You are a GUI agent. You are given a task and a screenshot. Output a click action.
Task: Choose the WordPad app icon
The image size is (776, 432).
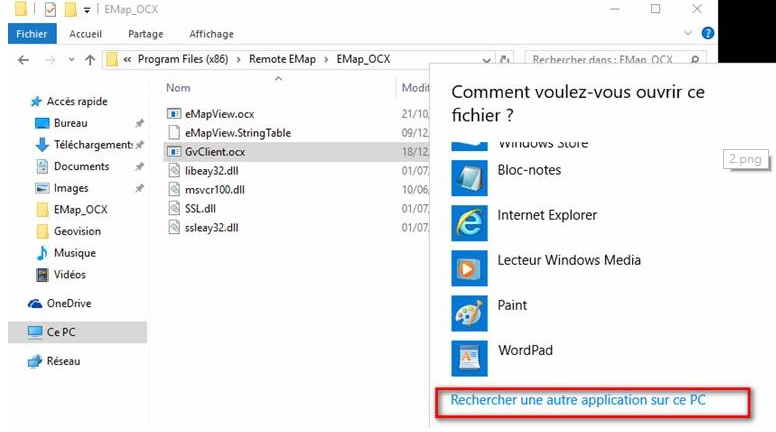click(469, 358)
